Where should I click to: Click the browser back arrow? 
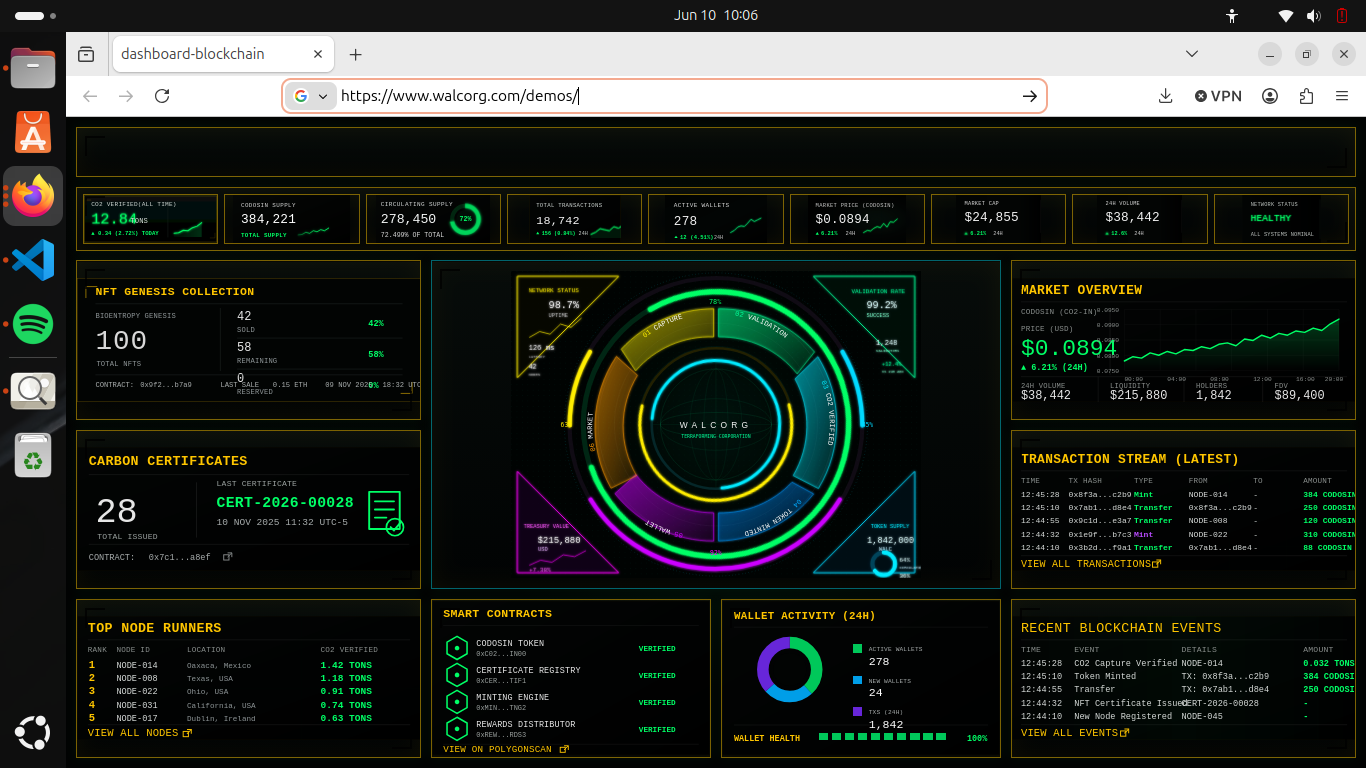tap(90, 96)
